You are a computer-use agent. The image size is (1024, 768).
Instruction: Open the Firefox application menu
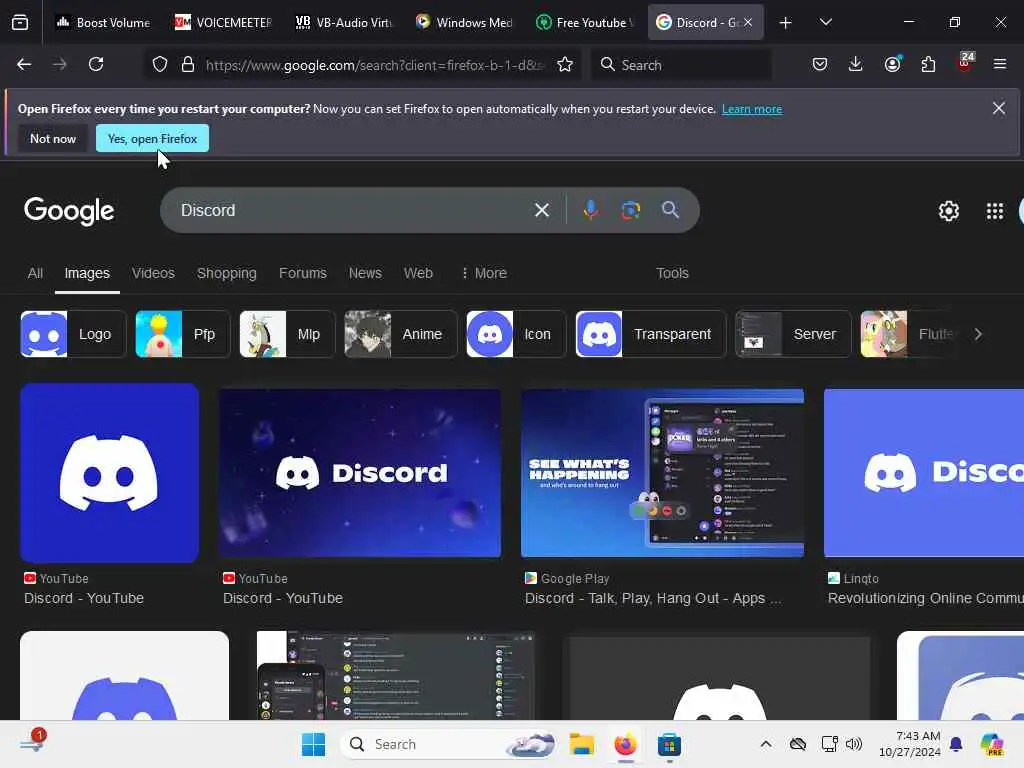click(x=999, y=64)
